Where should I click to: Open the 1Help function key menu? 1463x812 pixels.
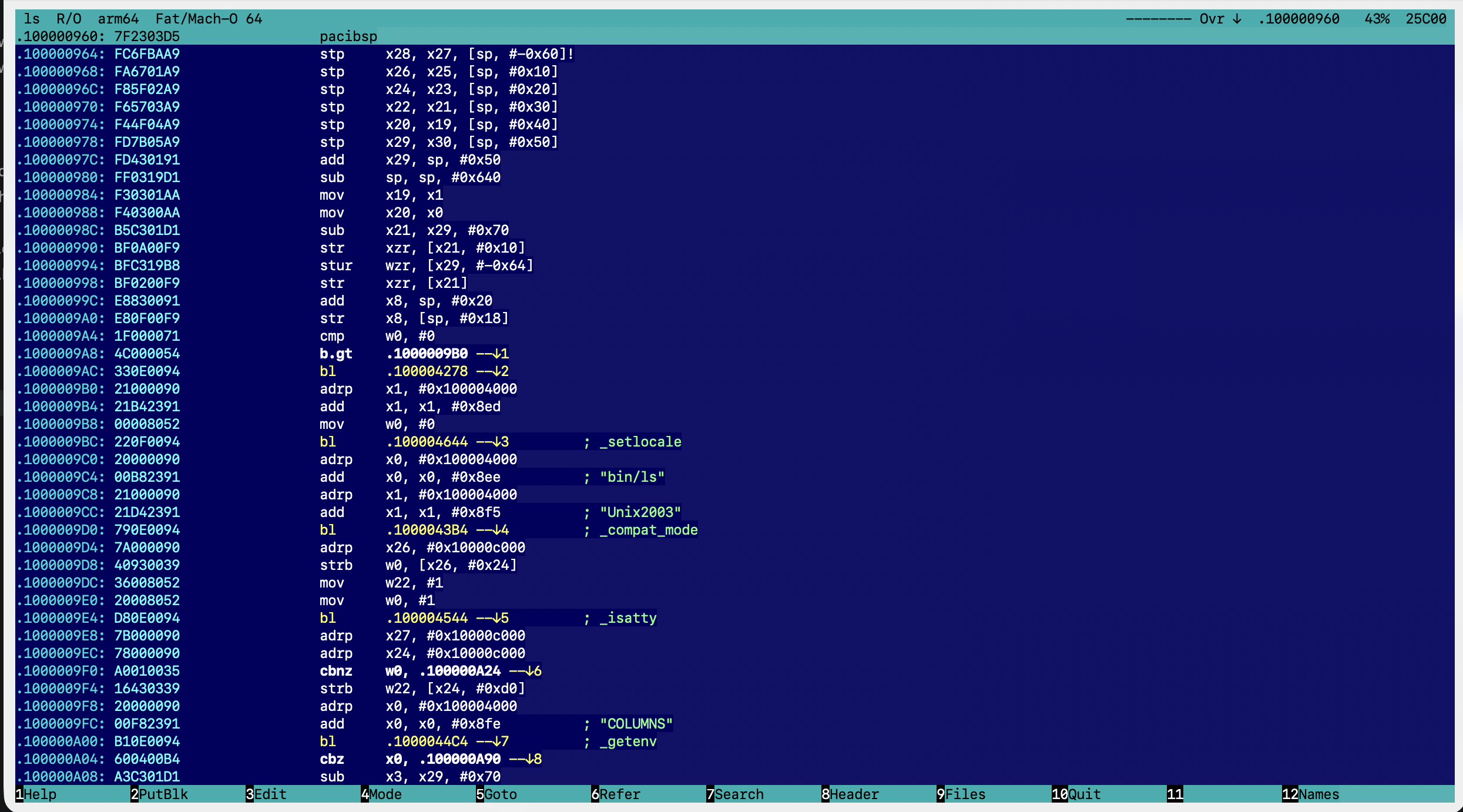[36, 794]
